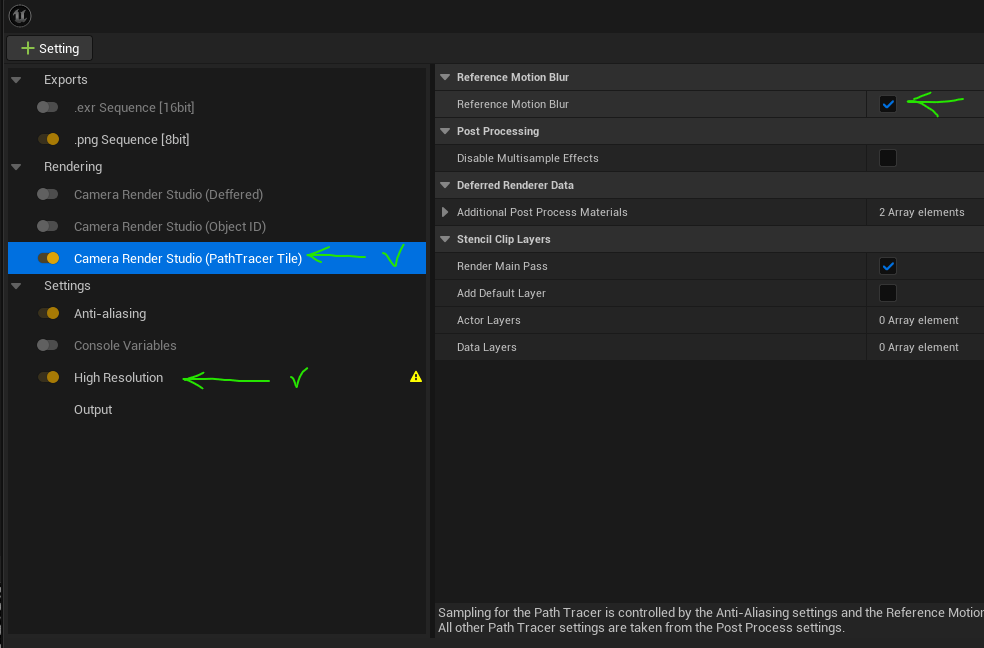Click the add Setting button
Image resolution: width=984 pixels, height=648 pixels.
(x=50, y=48)
